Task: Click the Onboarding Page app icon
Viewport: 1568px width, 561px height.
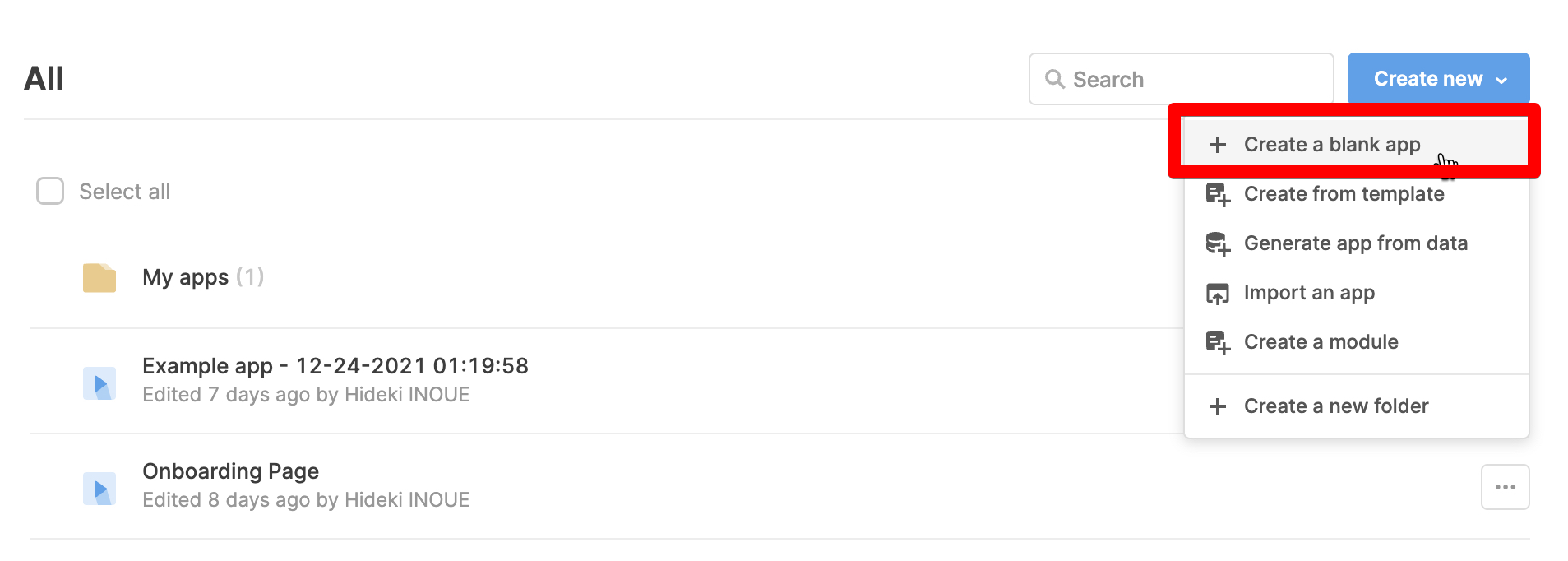Action: point(99,489)
